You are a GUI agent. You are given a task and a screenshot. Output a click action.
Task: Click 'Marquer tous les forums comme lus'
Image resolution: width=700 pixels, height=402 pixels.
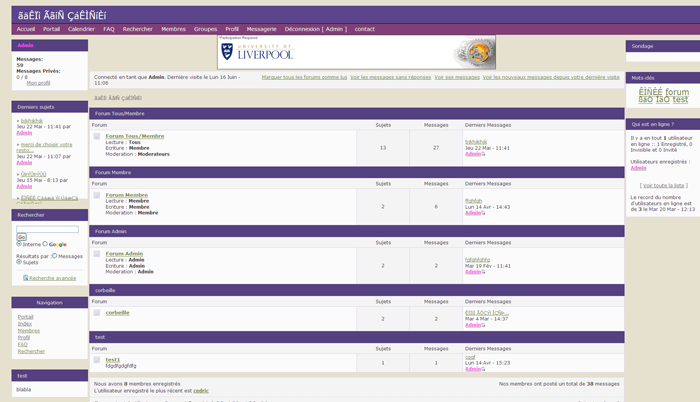pyautogui.click(x=304, y=77)
